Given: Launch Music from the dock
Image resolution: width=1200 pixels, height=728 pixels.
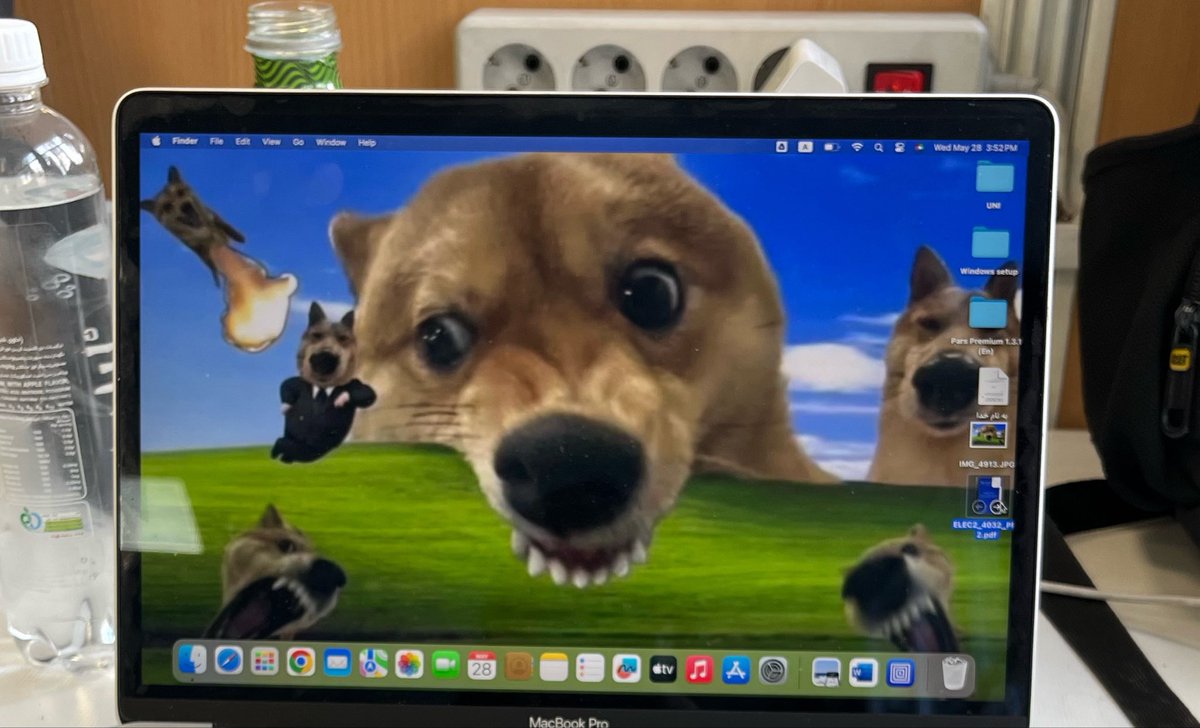Looking at the screenshot, I should click(x=699, y=670).
